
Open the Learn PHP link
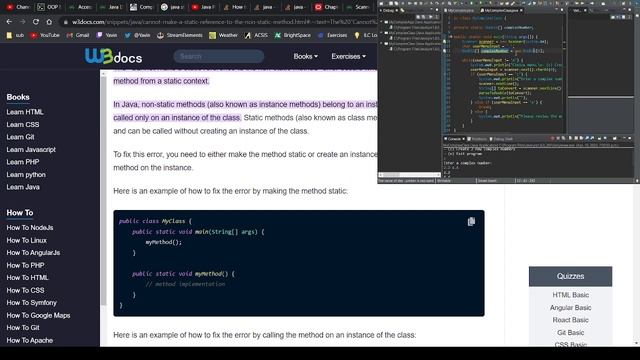[x=23, y=162]
